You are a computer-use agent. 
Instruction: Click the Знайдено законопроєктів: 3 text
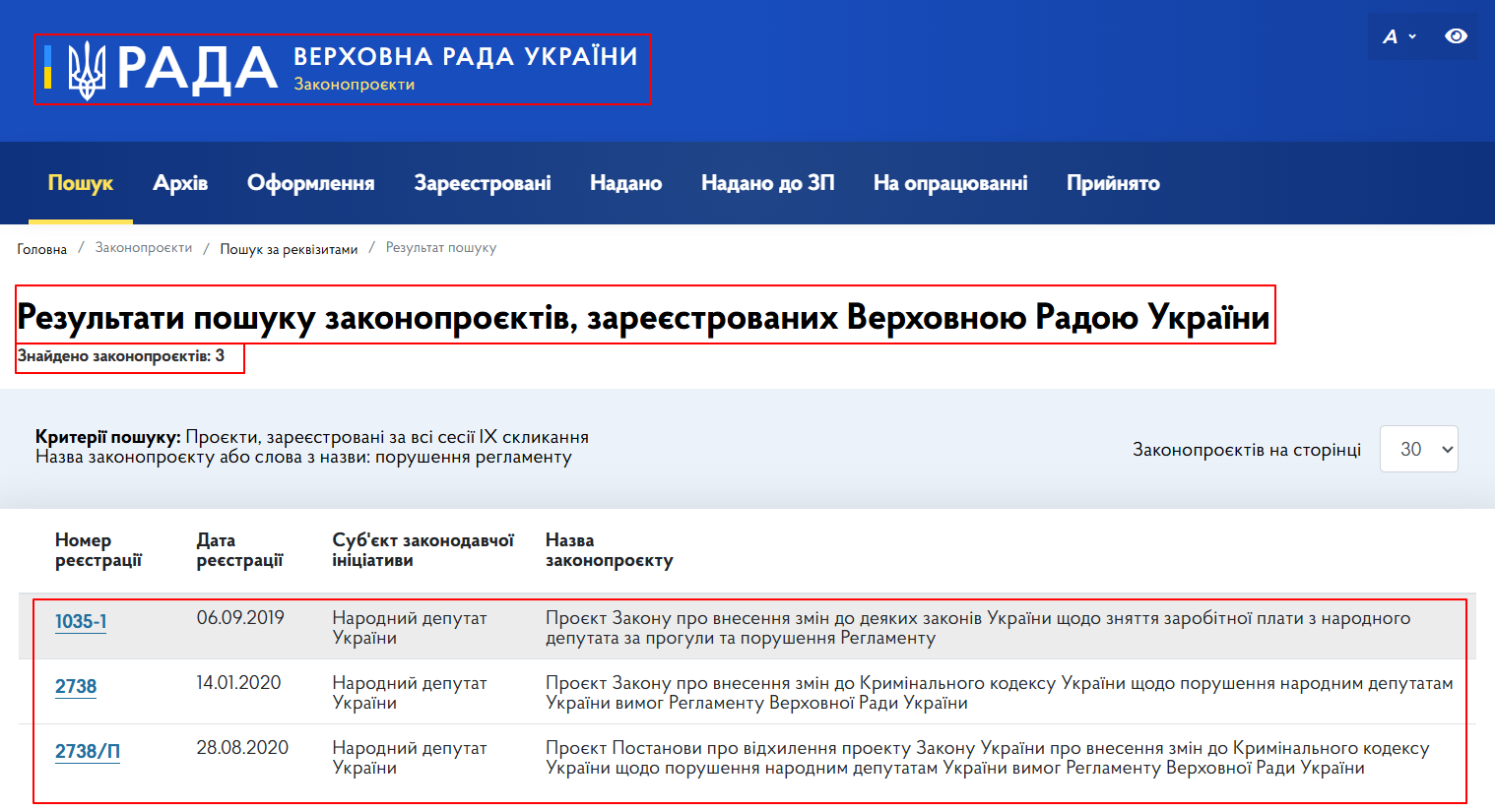pos(121,355)
